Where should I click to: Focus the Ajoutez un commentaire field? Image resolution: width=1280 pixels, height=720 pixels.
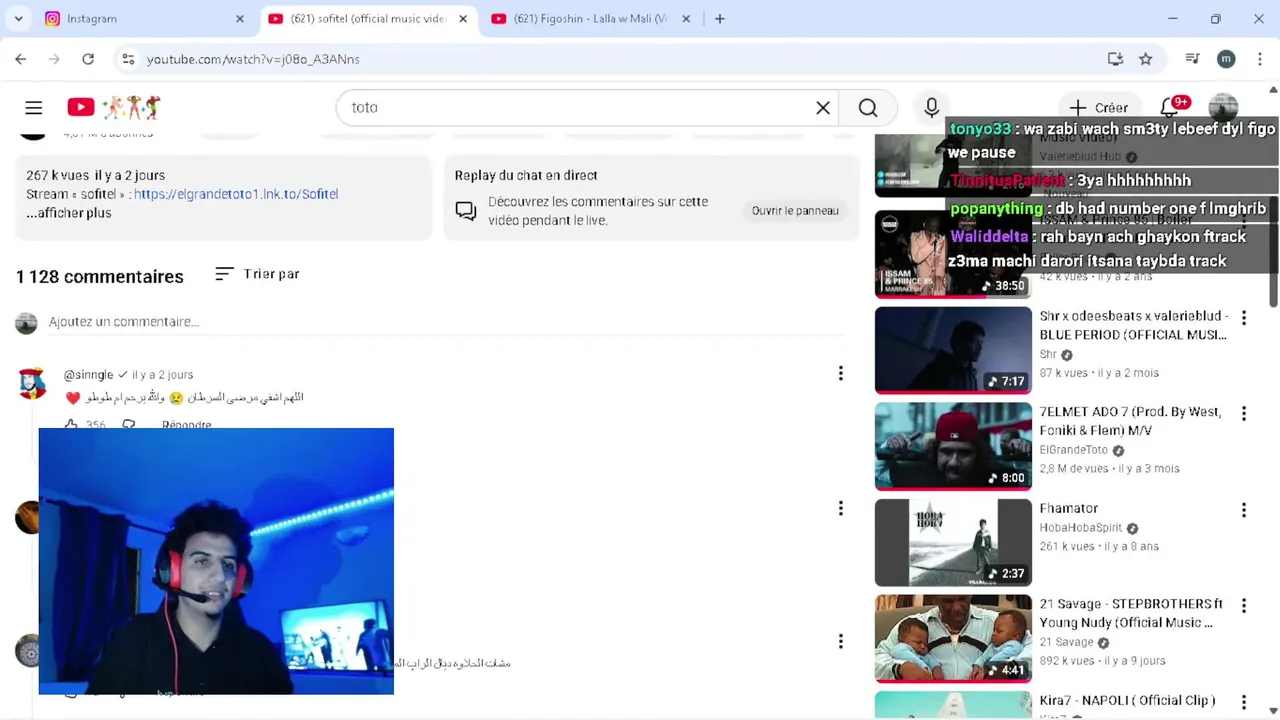coord(448,322)
